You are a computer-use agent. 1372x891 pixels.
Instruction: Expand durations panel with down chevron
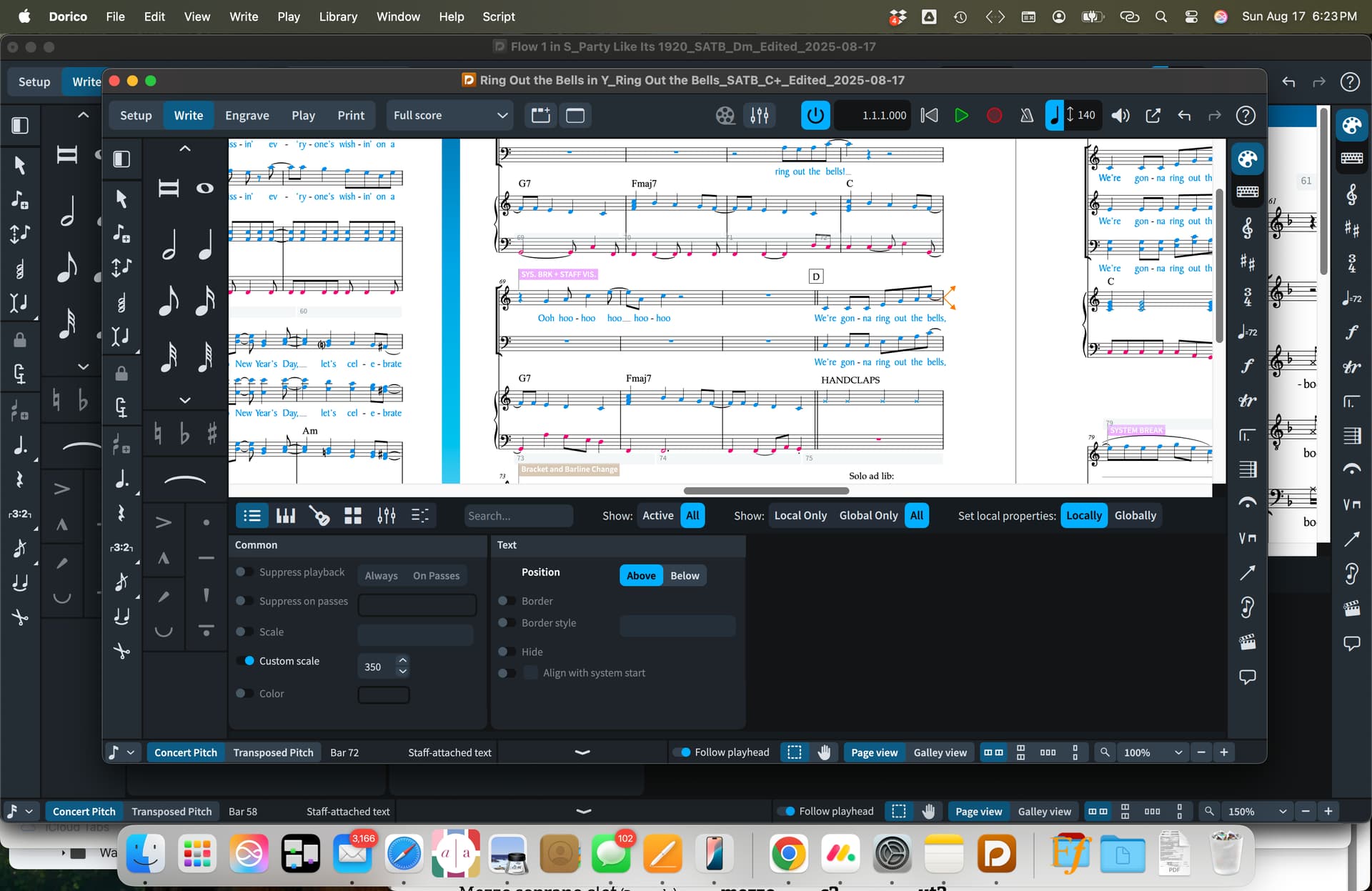point(184,400)
